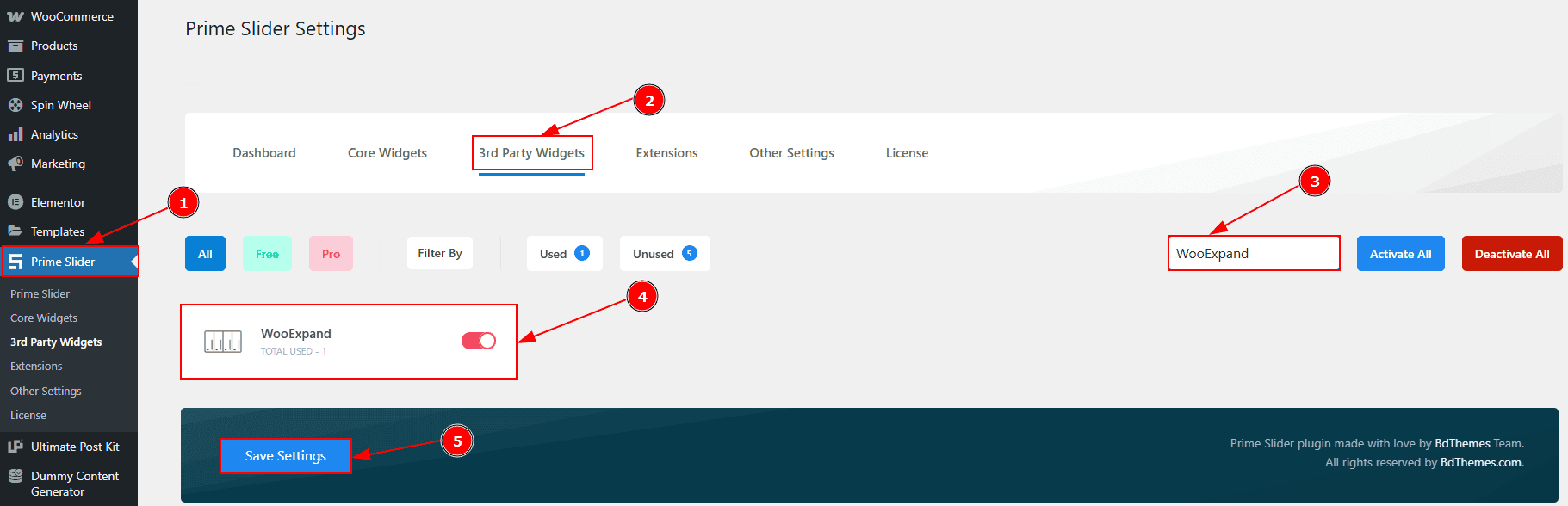Open the Analytics menu label
The width and height of the screenshot is (1568, 506).
(54, 134)
